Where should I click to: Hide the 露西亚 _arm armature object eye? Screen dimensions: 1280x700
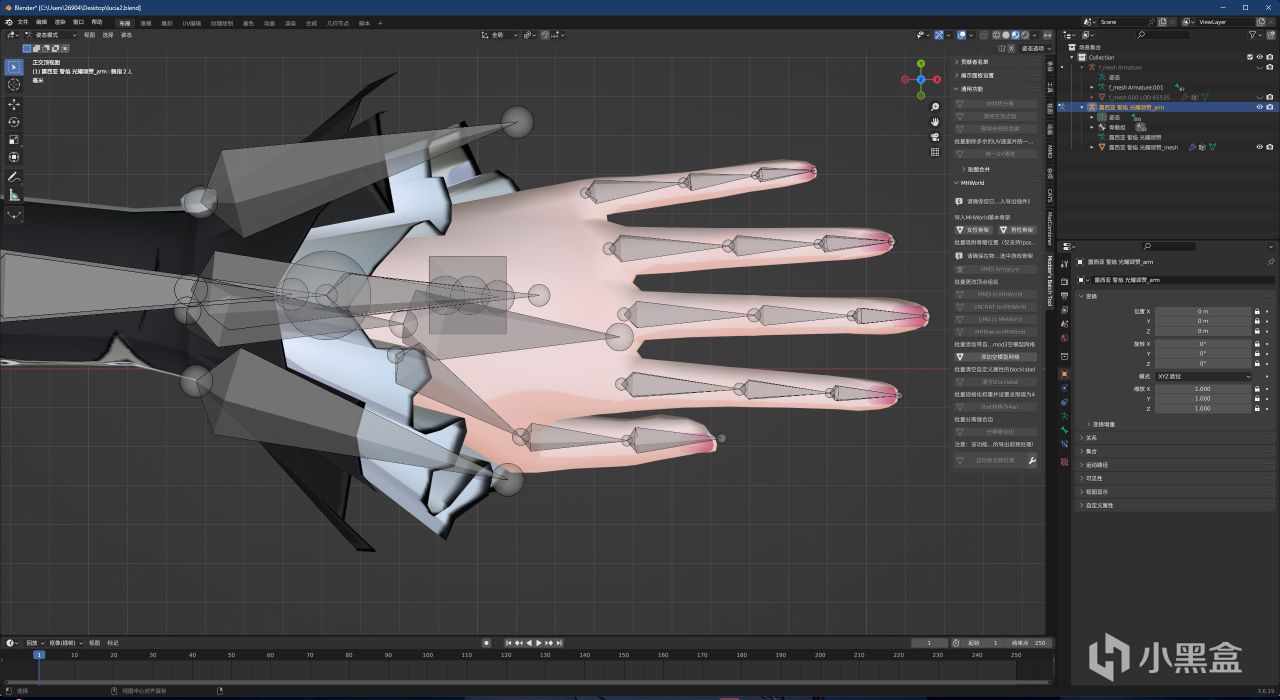coord(1259,107)
